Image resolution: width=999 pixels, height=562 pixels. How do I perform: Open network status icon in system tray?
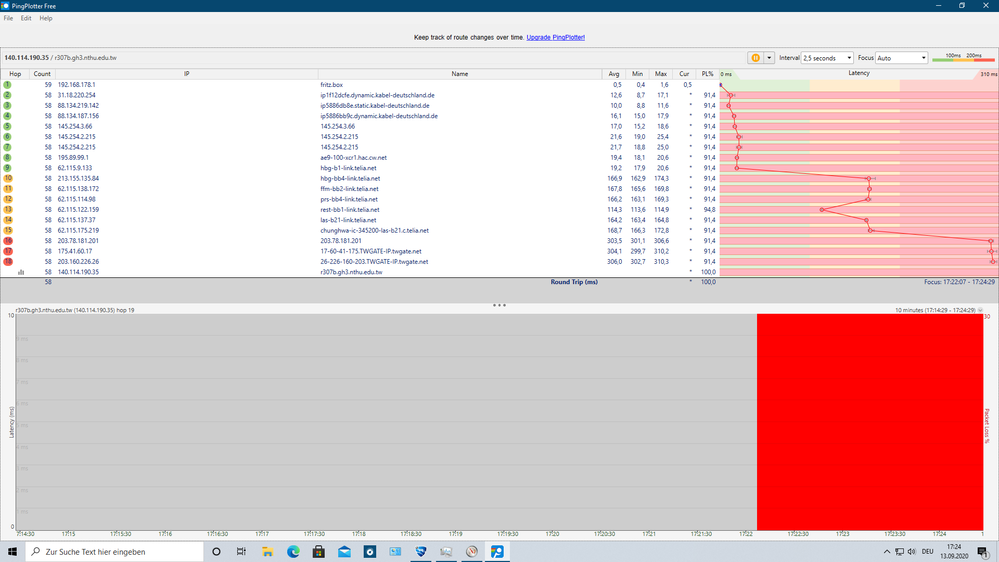(x=899, y=552)
